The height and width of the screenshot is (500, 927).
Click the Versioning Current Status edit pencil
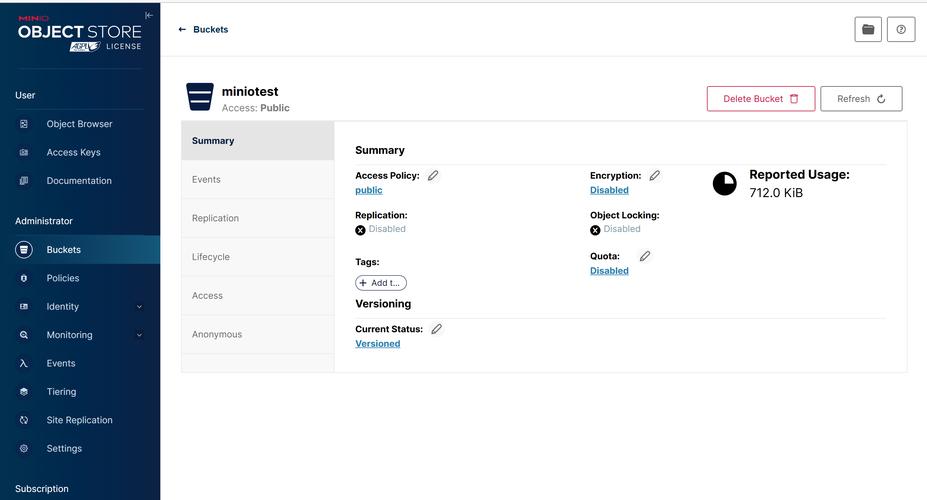click(x=437, y=329)
